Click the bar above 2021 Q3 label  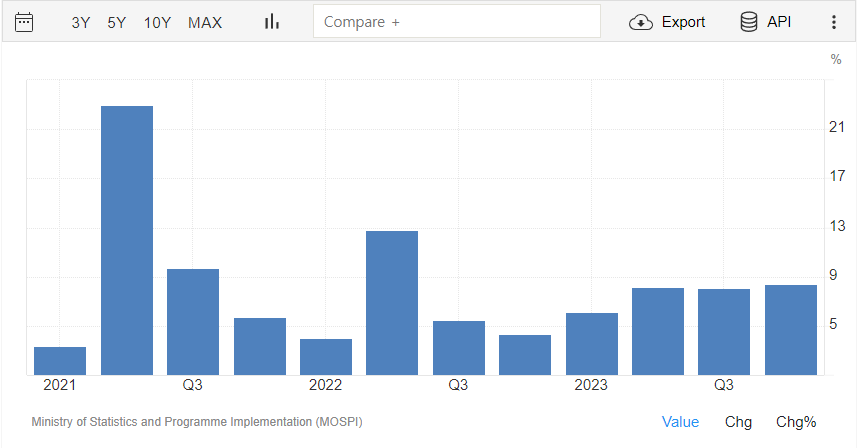click(x=193, y=322)
